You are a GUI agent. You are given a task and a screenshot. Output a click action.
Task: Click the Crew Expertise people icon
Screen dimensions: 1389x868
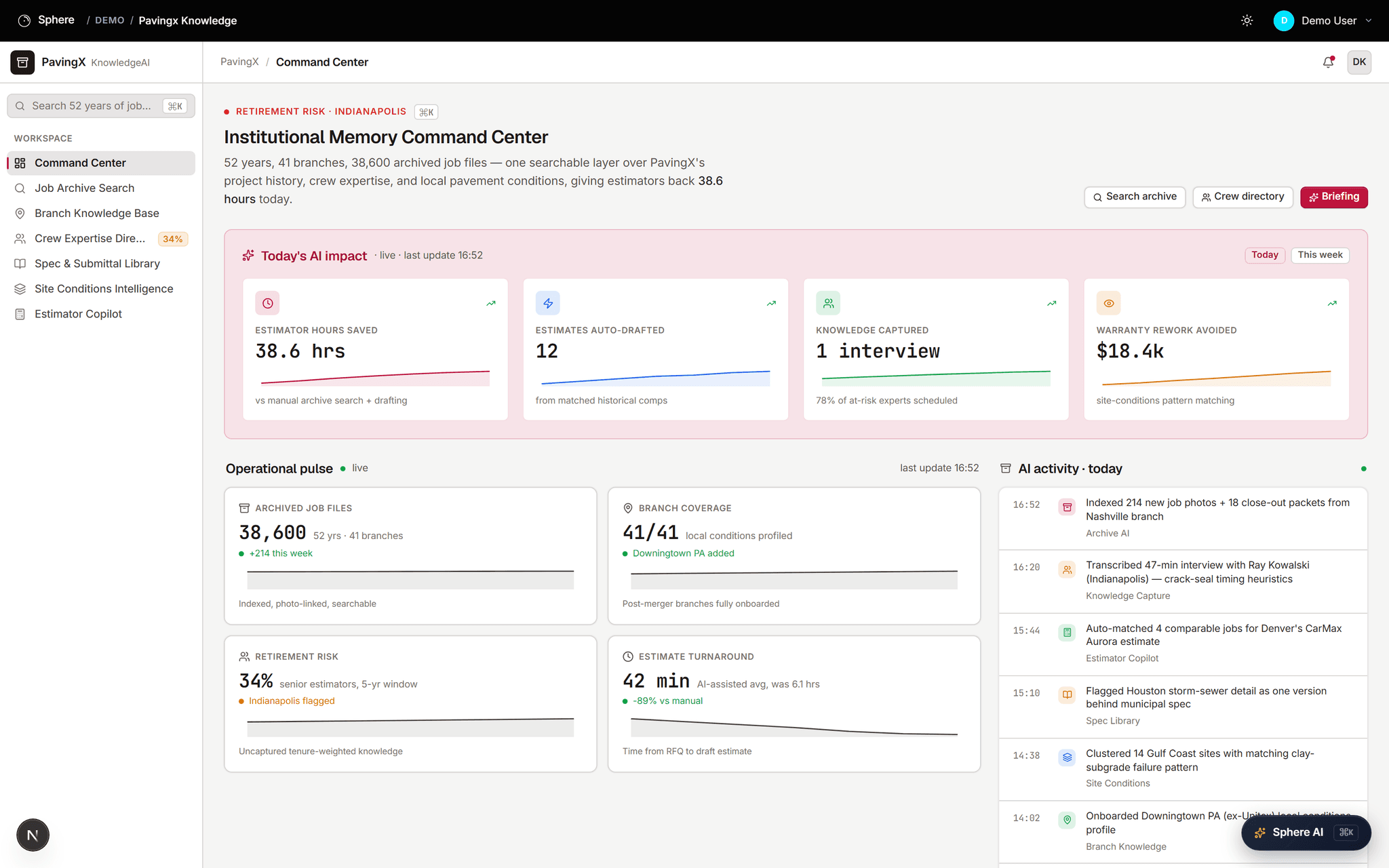pos(20,238)
